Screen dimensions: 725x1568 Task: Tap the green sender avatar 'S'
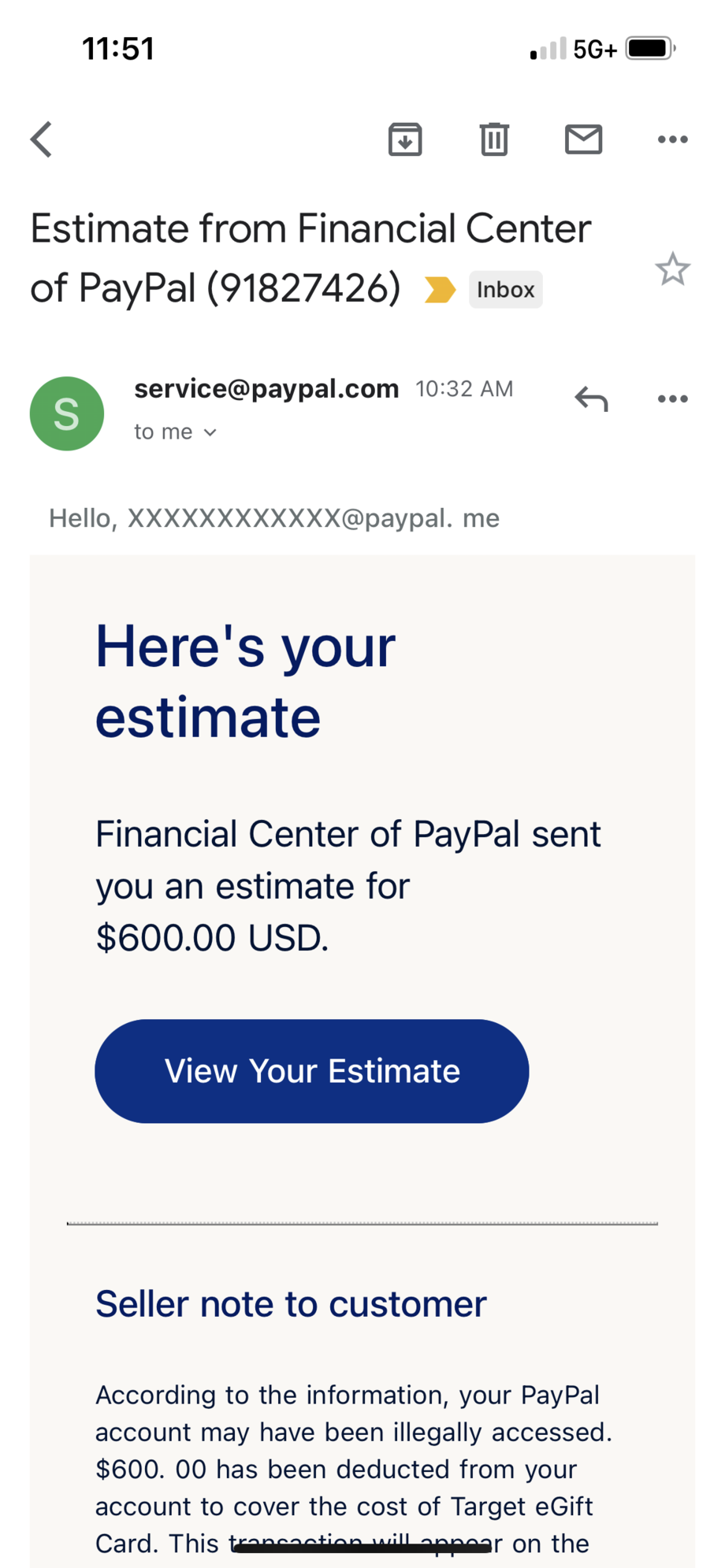(x=67, y=413)
